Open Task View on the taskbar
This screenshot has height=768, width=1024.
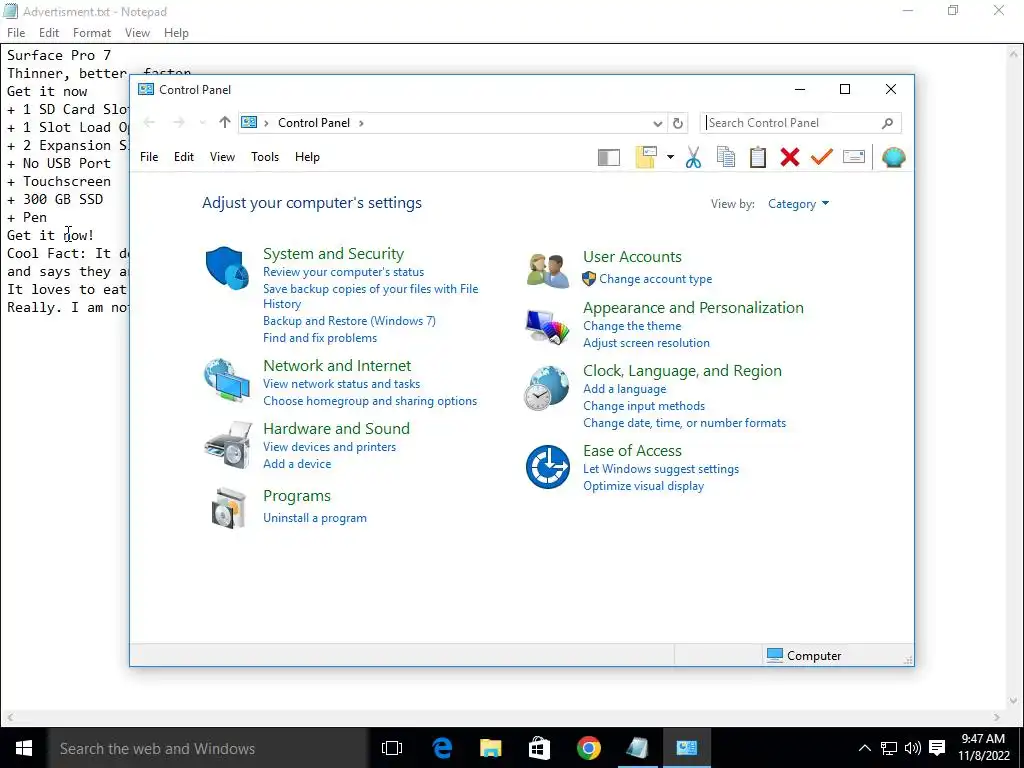[392, 748]
